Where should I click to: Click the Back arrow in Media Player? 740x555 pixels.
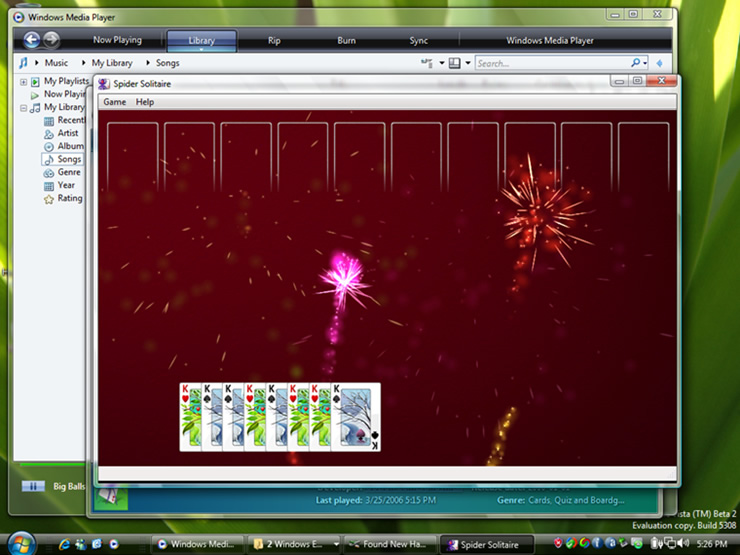pyautogui.click(x=31, y=40)
